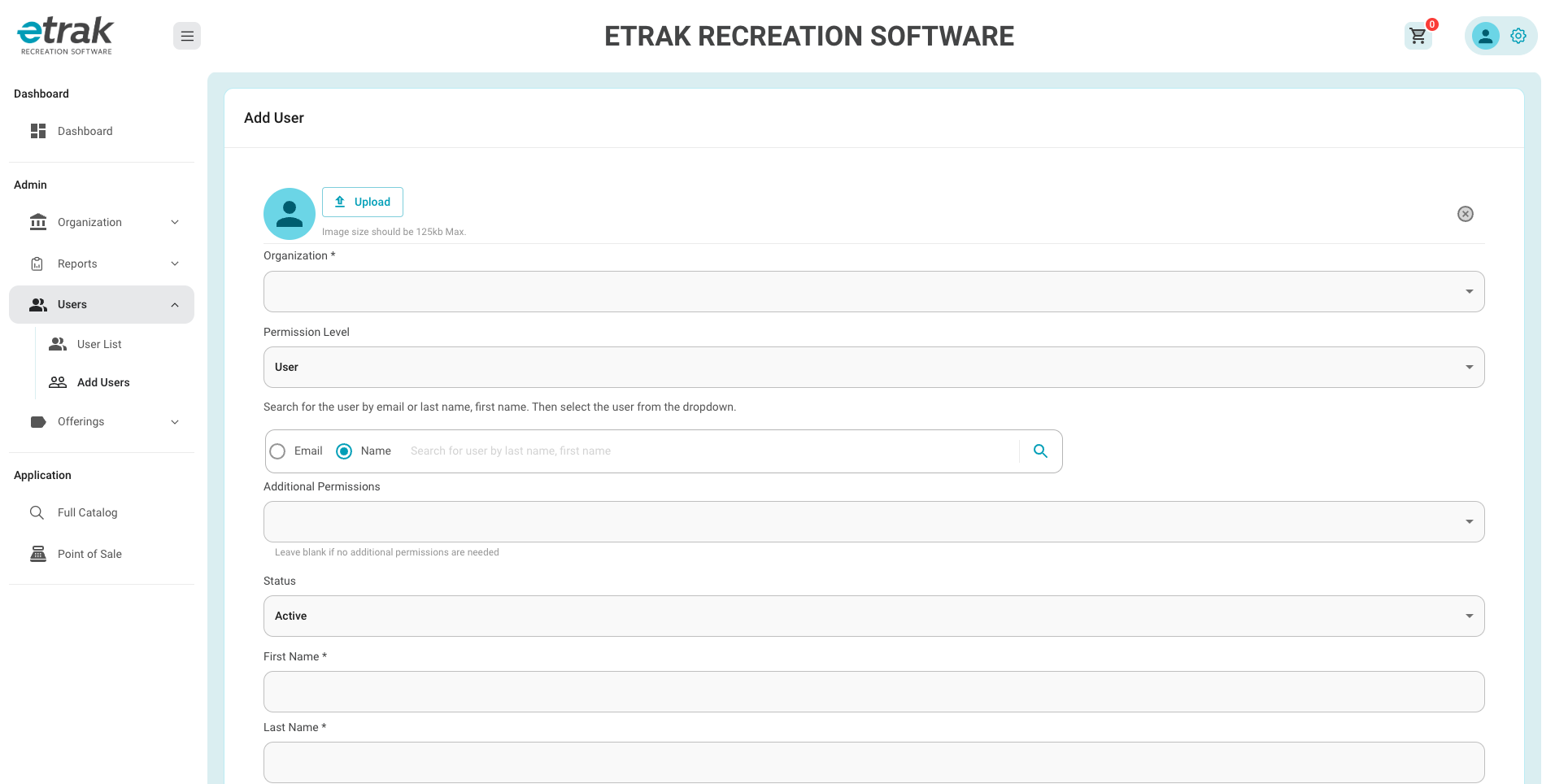The image size is (1555, 784).
Task: Click the Reports clipboard icon
Action: coord(37,264)
